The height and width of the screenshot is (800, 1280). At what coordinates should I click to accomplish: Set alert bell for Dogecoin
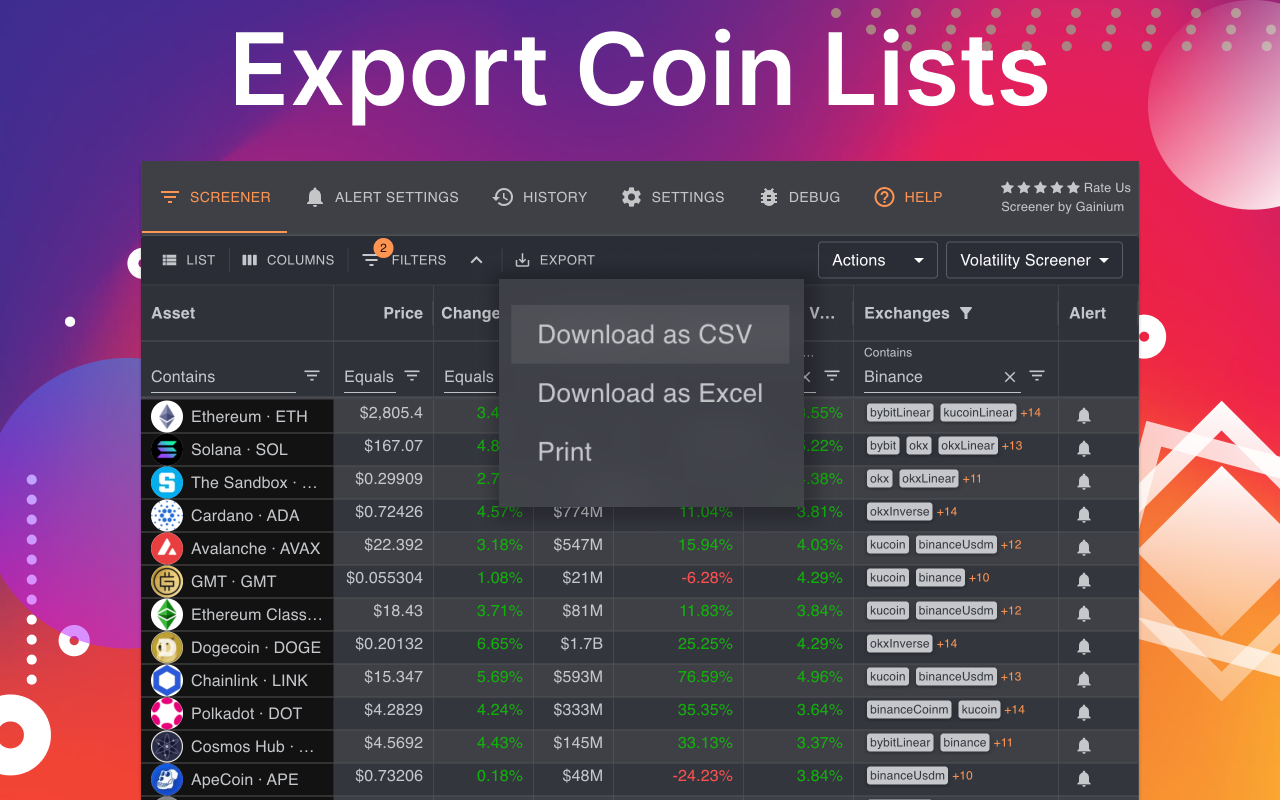1084,647
